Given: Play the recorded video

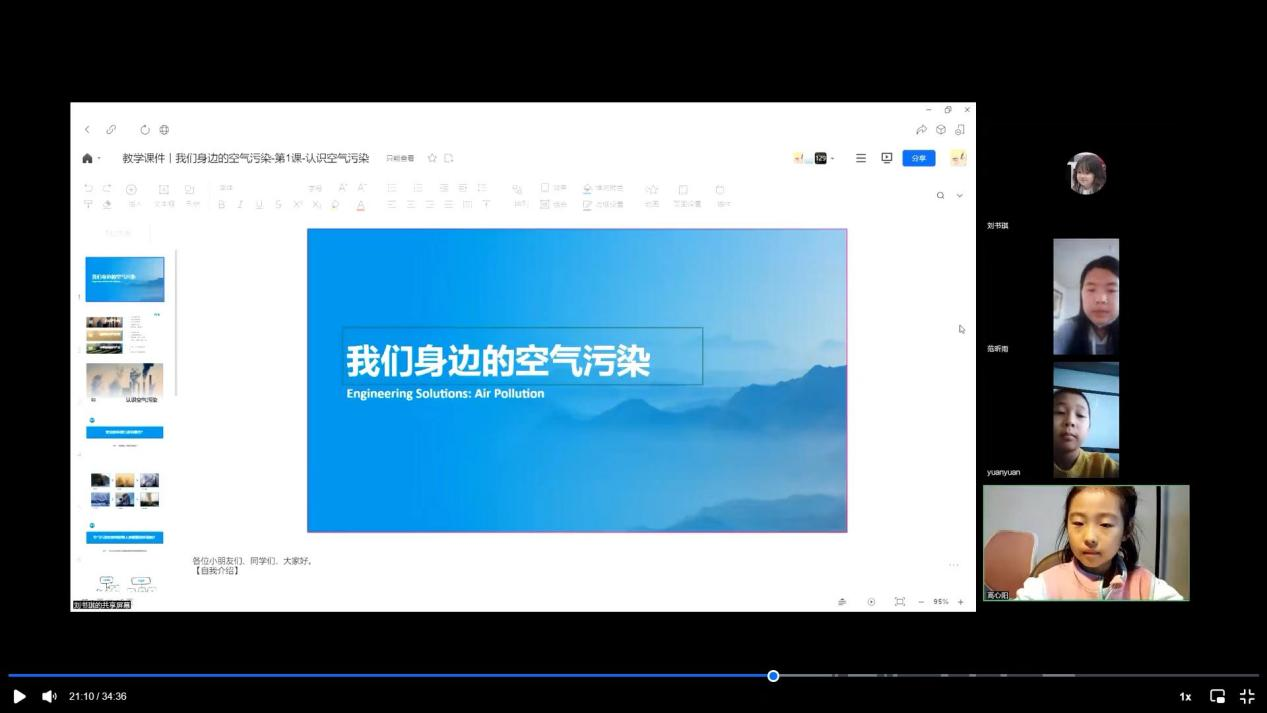Looking at the screenshot, I should 19,696.
